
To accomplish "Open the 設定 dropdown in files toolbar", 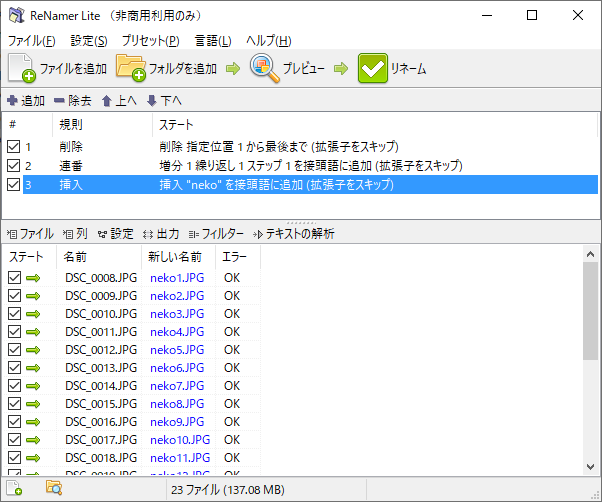I will 116,234.
